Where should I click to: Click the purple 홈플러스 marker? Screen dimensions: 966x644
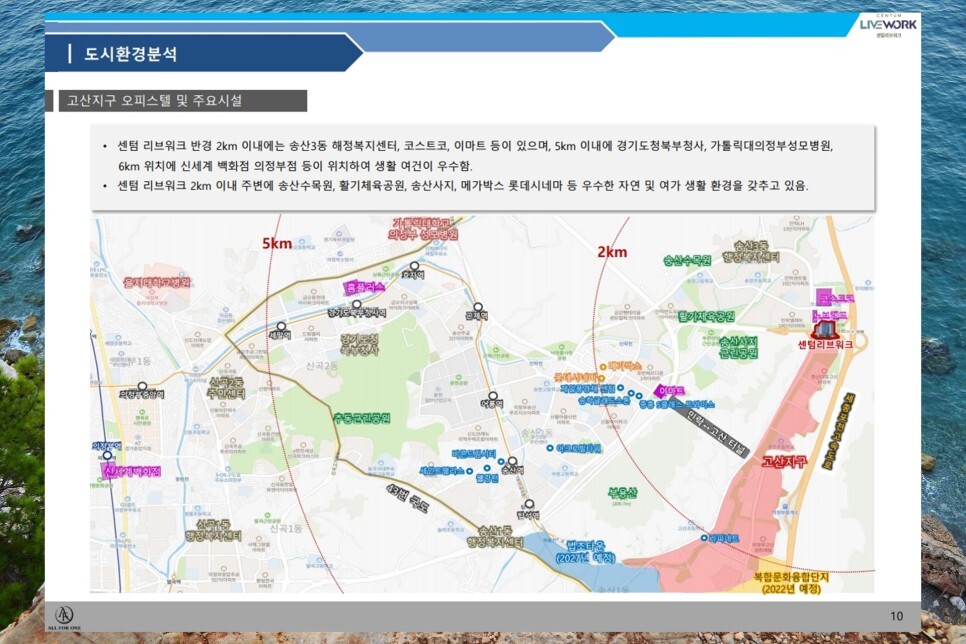click(x=365, y=287)
